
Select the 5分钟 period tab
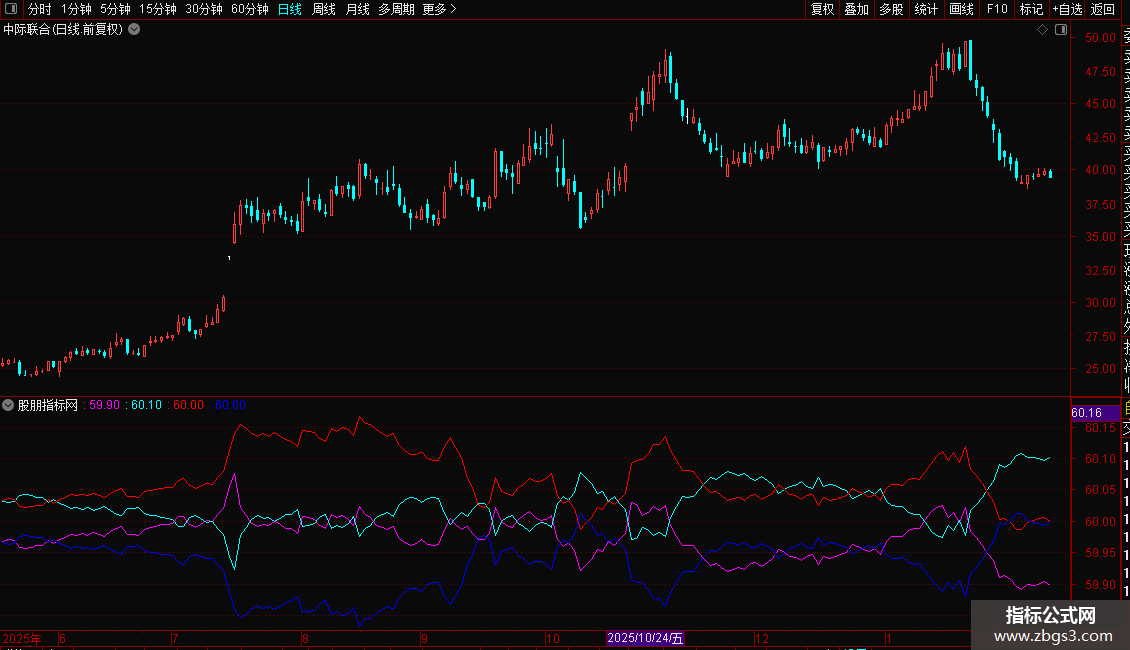[x=115, y=9]
